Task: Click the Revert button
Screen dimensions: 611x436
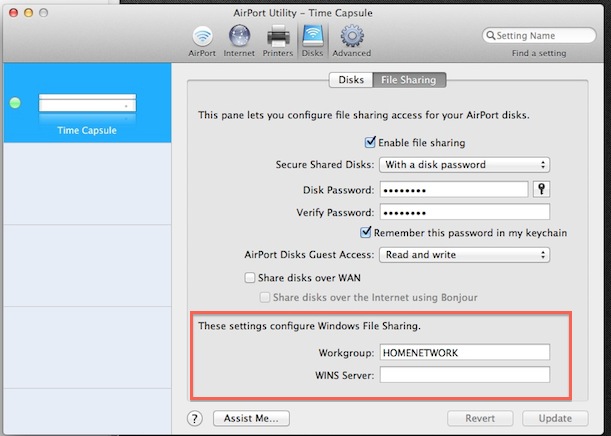Action: pos(480,418)
